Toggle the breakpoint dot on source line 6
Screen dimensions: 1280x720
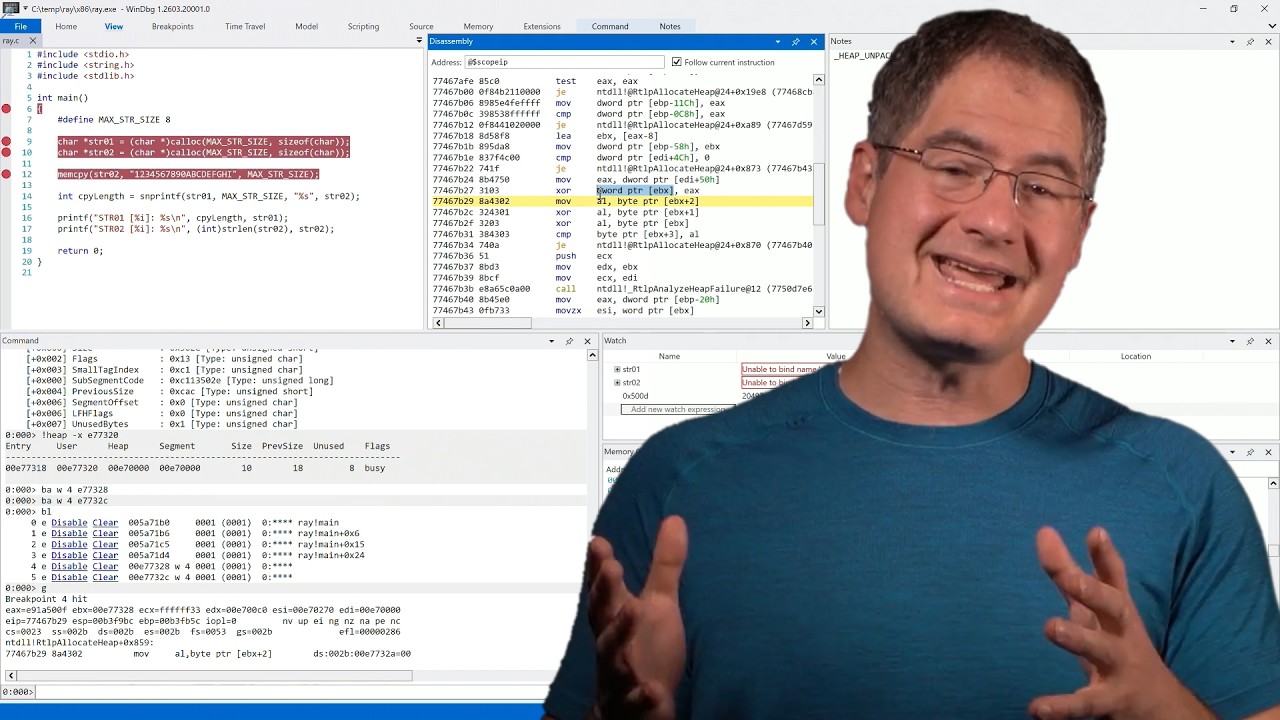[6, 109]
